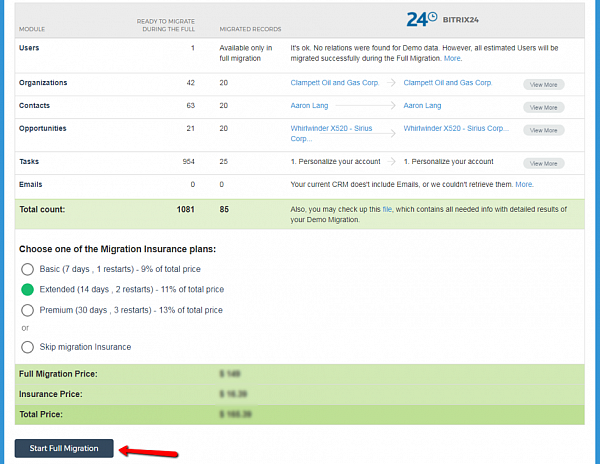This screenshot has width=600, height=464.
Task: Click More link in Users row description
Action: 453,59
